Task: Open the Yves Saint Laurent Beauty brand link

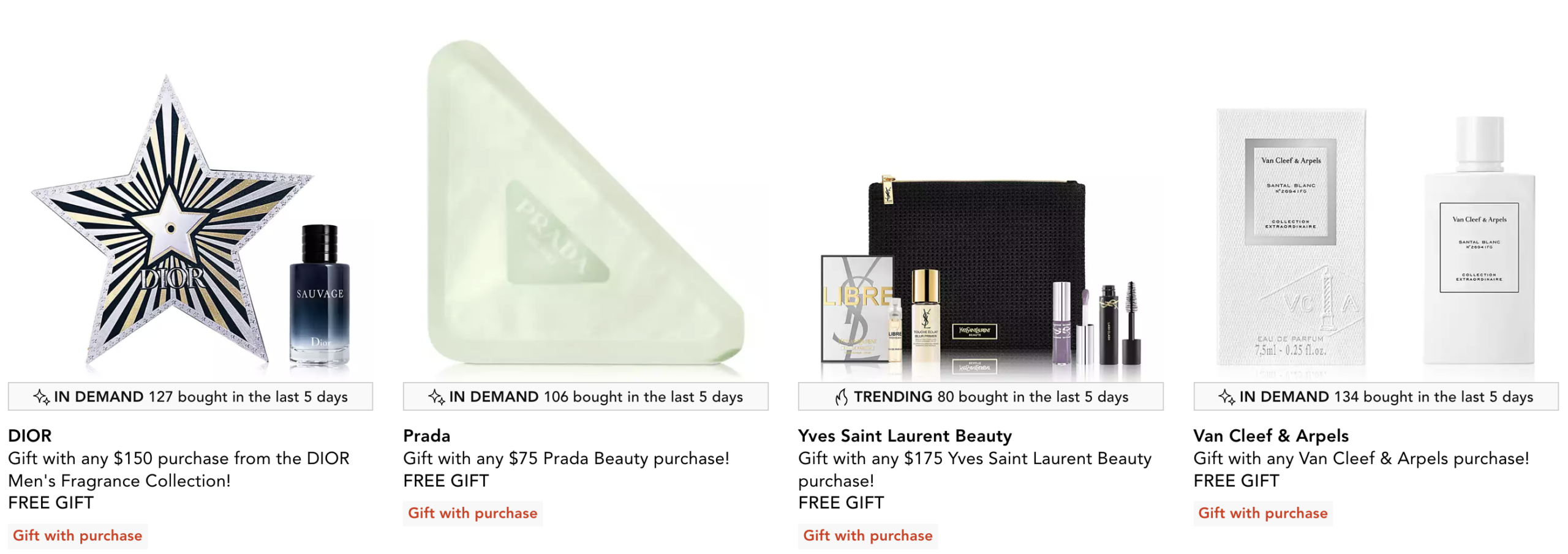Action: (904, 436)
